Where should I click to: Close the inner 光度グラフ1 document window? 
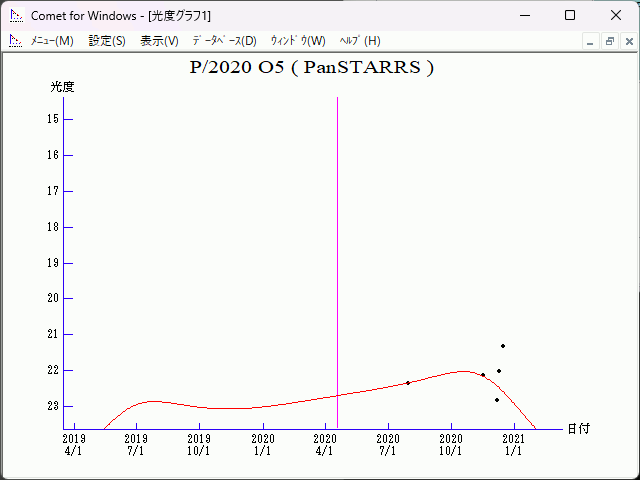(x=628, y=42)
